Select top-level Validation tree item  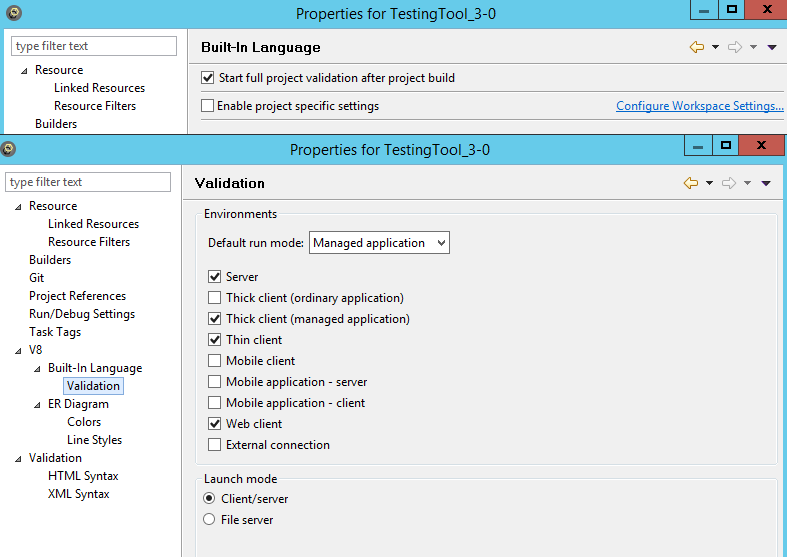[x=55, y=458]
